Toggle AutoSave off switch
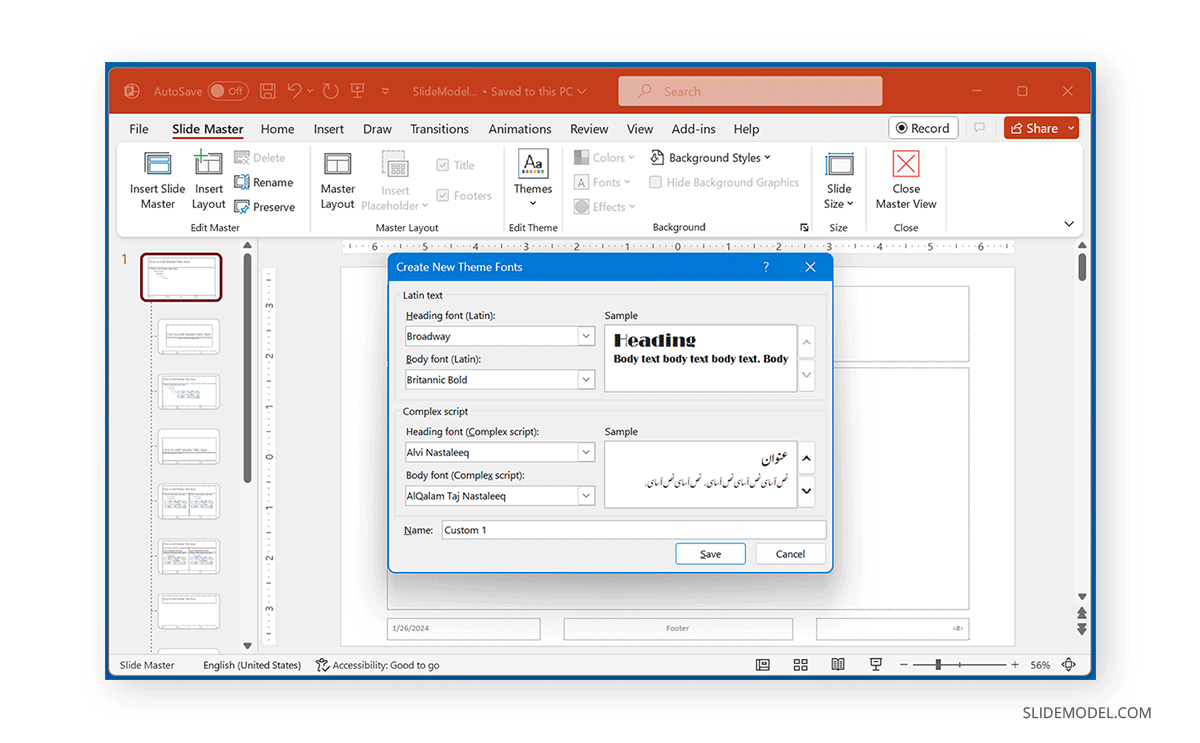 pos(228,90)
